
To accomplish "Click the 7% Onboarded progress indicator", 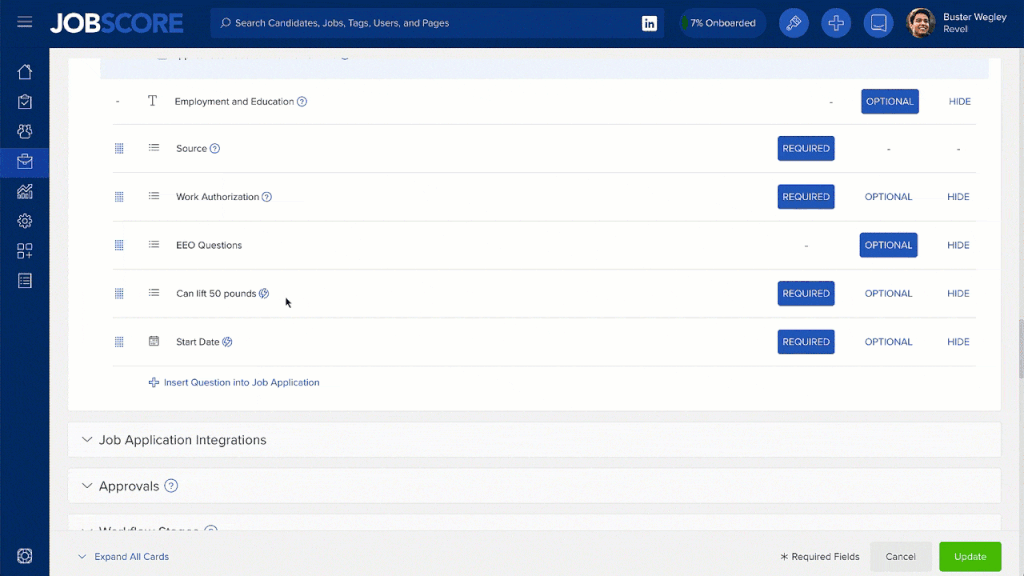I will 722,23.
